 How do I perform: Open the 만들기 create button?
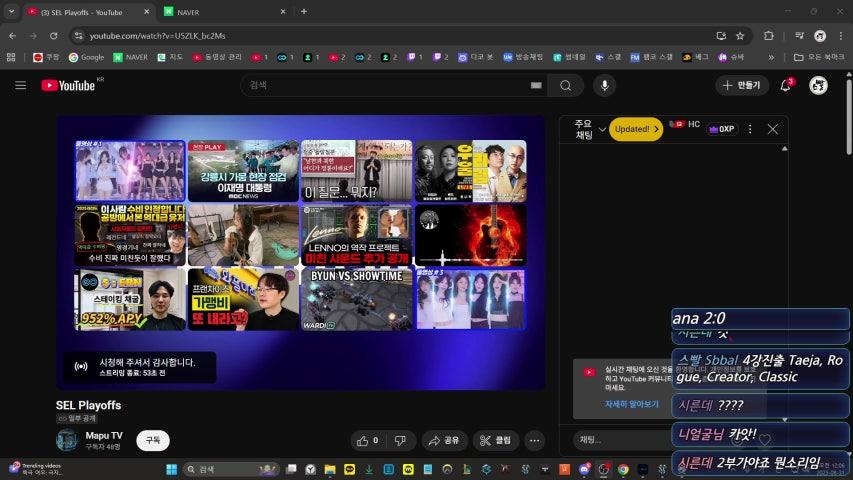pyautogui.click(x=741, y=85)
